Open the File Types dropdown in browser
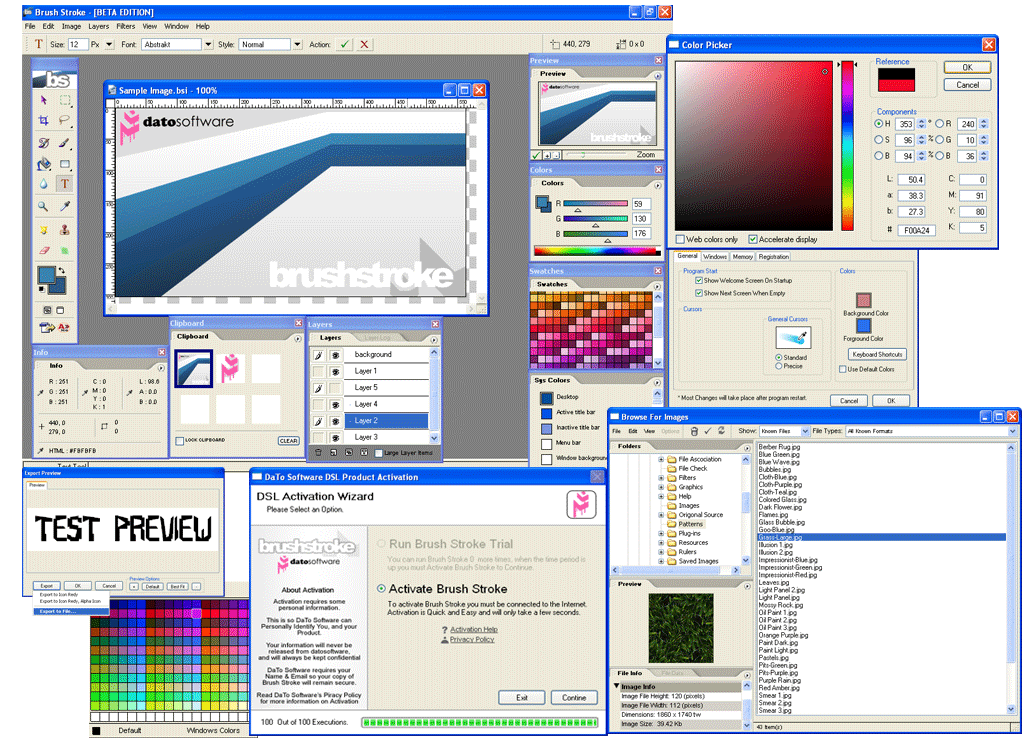This screenshot has width=1024, height=738. pyautogui.click(x=1013, y=431)
